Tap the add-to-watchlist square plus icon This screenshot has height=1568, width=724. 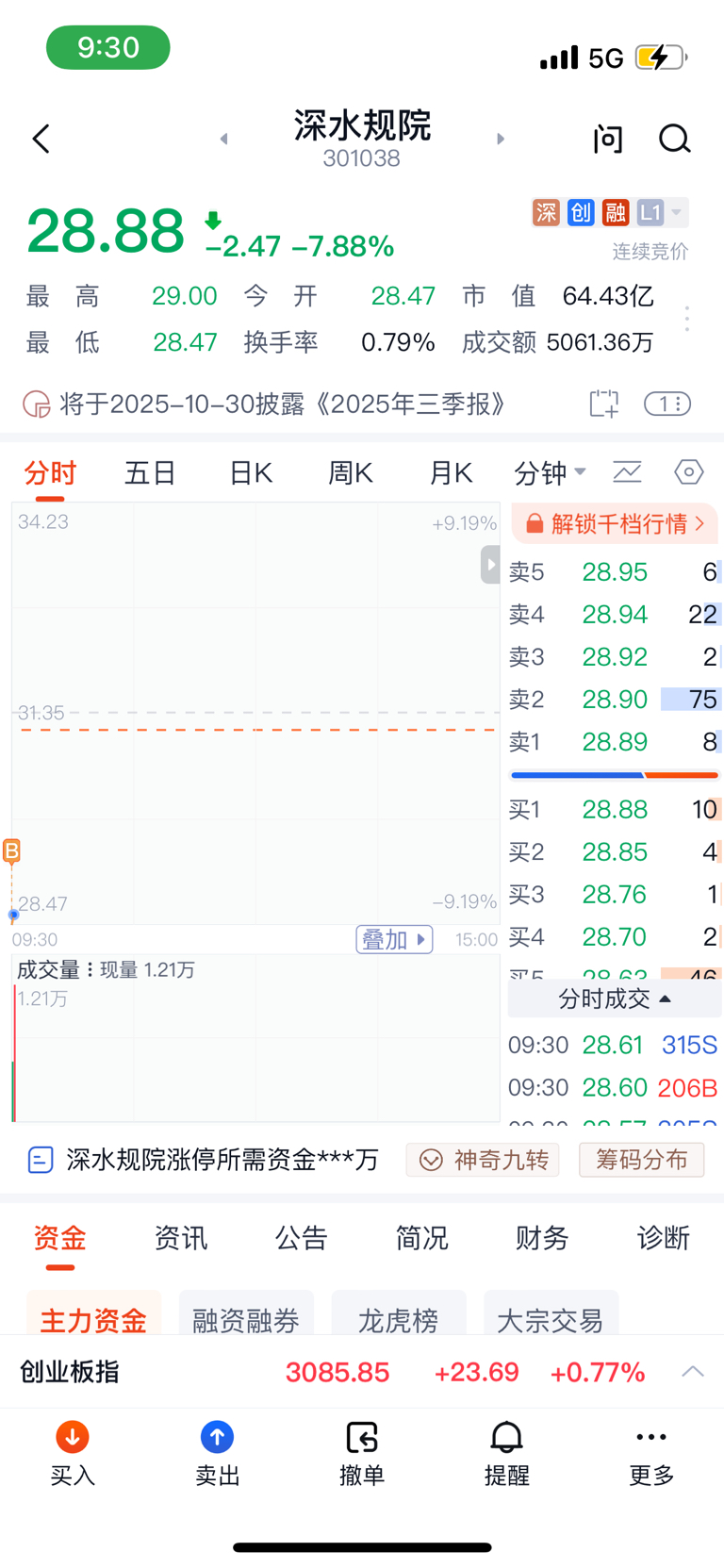[x=603, y=404]
